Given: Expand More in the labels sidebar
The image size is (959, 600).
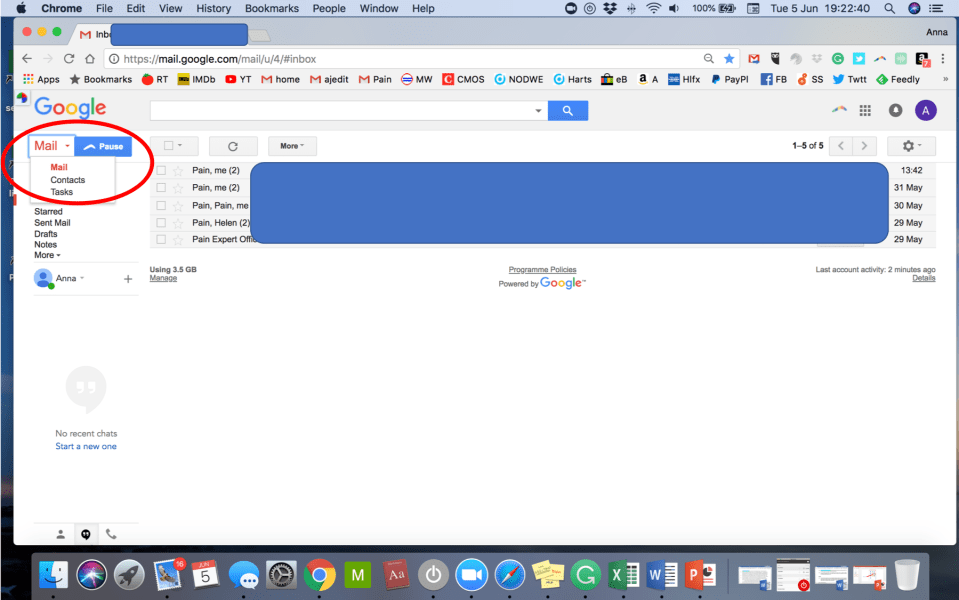Looking at the screenshot, I should tap(45, 255).
